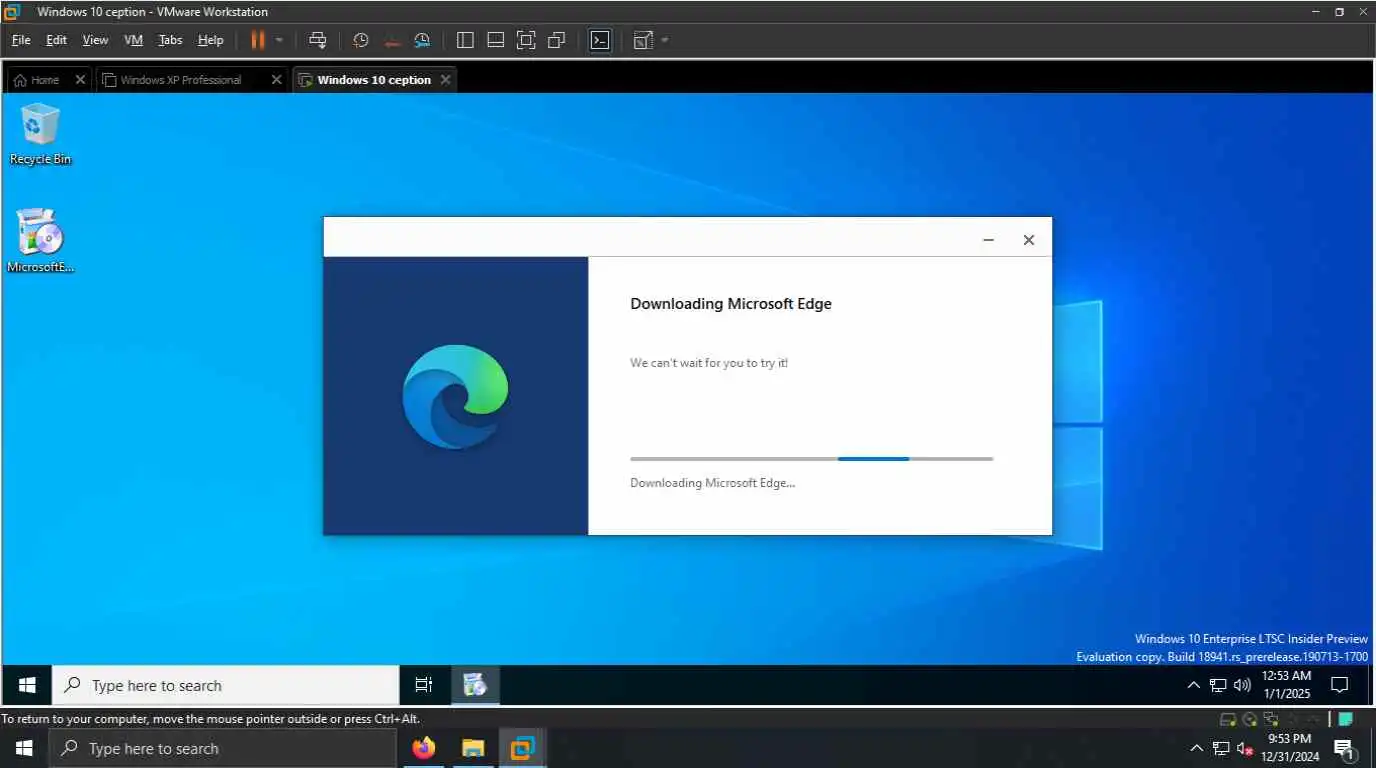Click the guest taskbar search box
The width and height of the screenshot is (1376, 768).
click(225, 685)
